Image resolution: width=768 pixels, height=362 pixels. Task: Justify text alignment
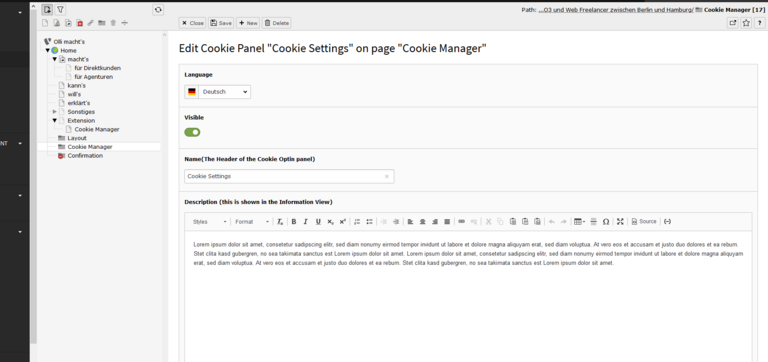[x=447, y=221]
